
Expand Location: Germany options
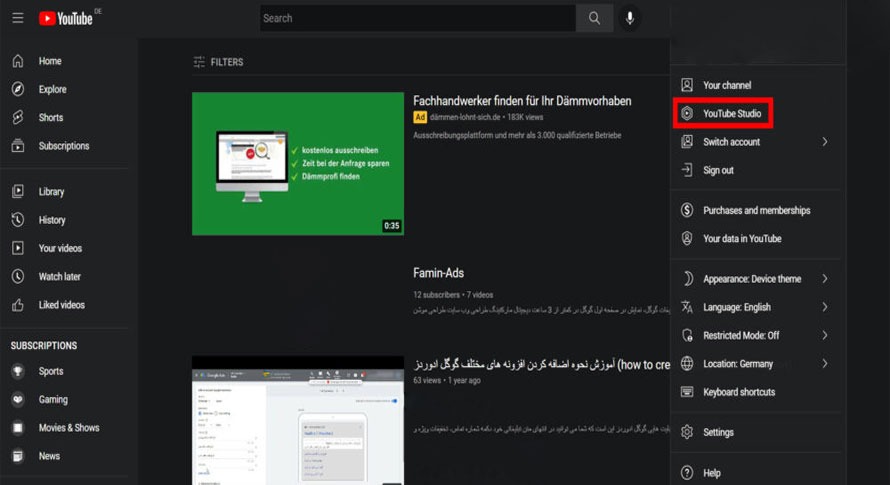tap(755, 364)
